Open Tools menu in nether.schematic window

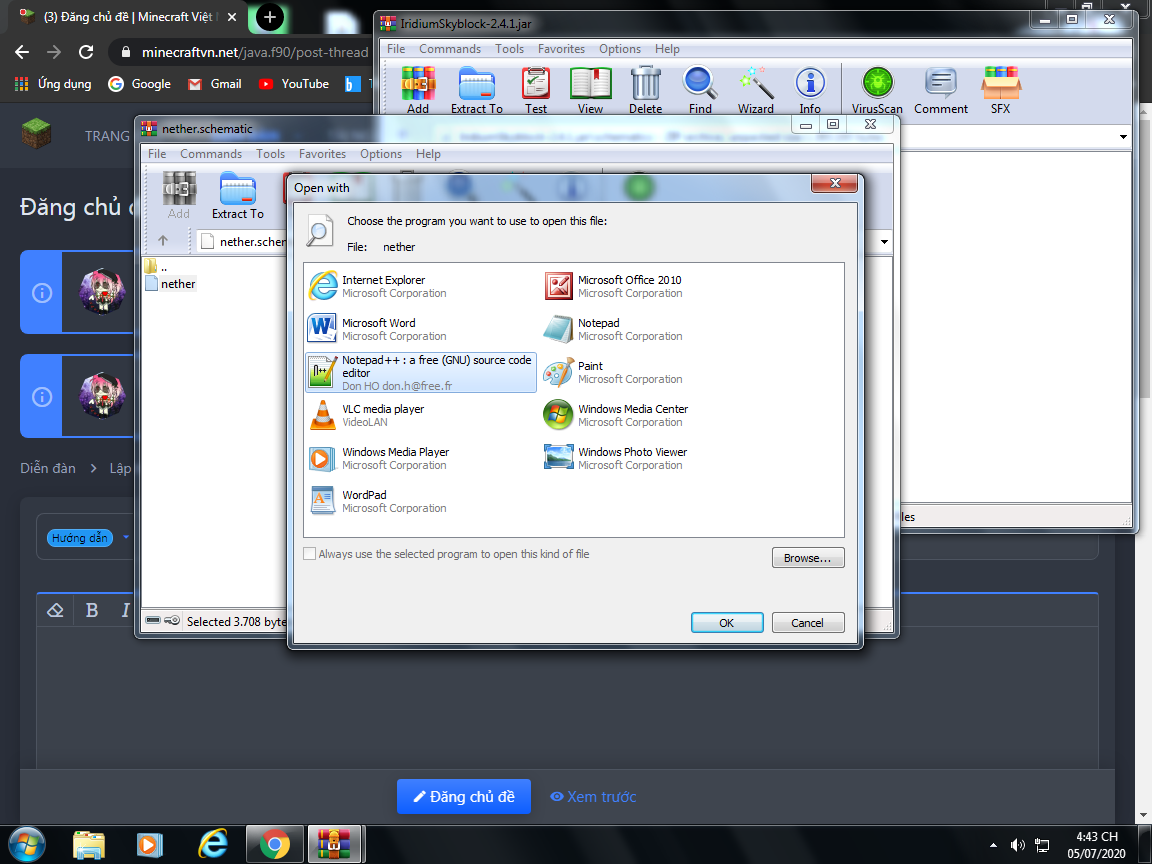pyautogui.click(x=270, y=154)
